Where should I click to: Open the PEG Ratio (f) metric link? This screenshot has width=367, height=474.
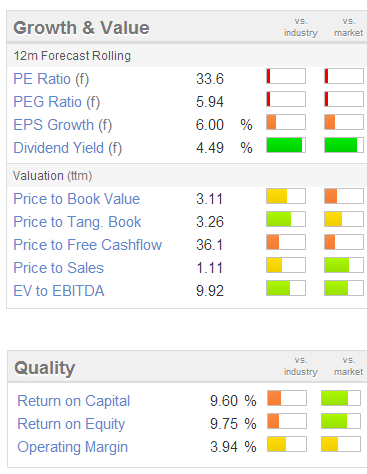pos(56,102)
